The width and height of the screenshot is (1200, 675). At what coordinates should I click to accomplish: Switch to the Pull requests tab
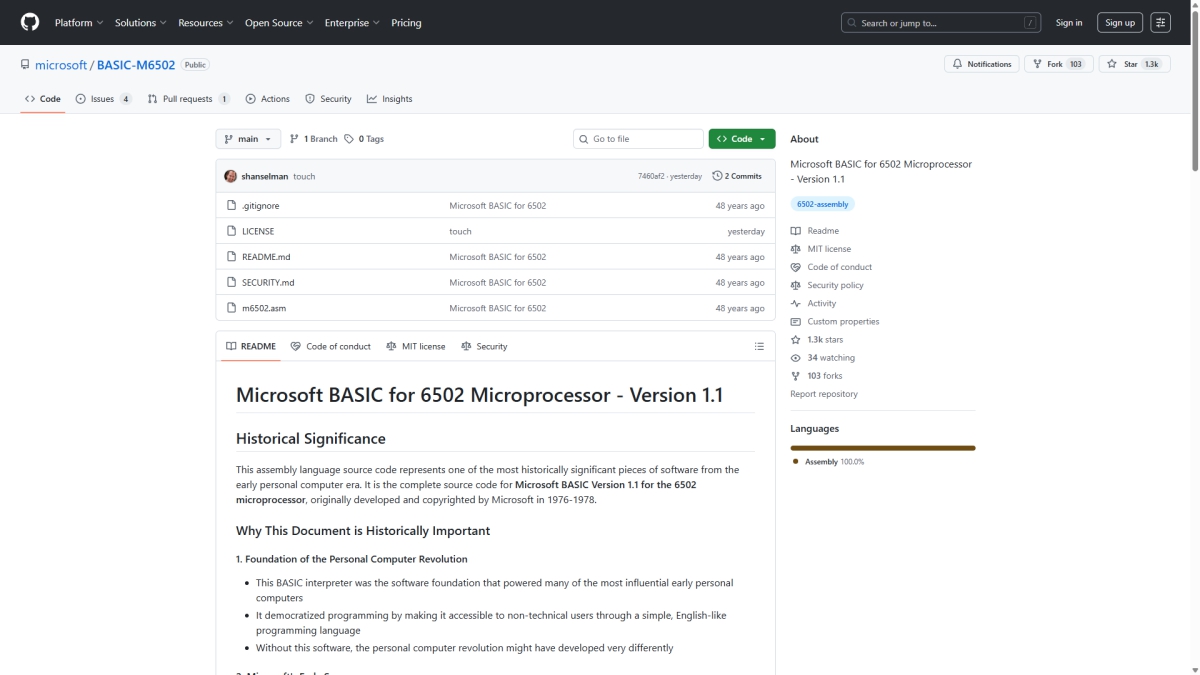(x=189, y=99)
